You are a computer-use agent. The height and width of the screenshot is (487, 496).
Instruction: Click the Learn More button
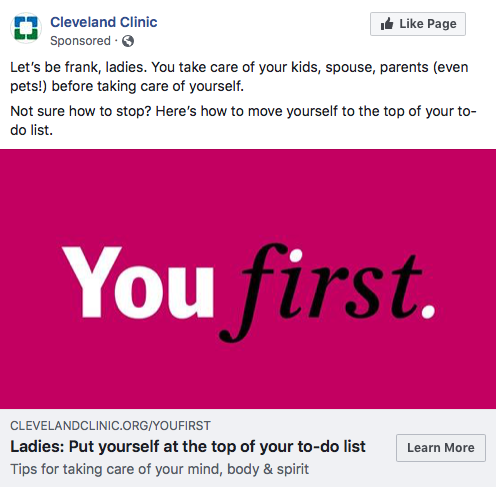441,448
